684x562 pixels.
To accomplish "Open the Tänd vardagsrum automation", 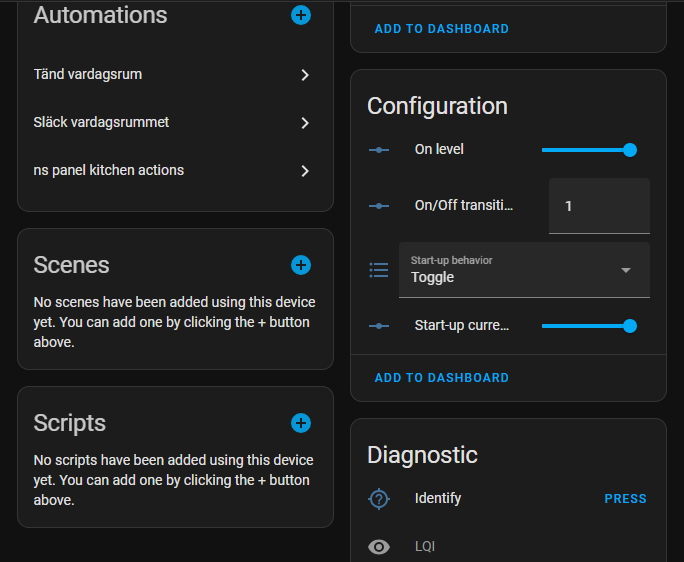I will pyautogui.click(x=175, y=75).
